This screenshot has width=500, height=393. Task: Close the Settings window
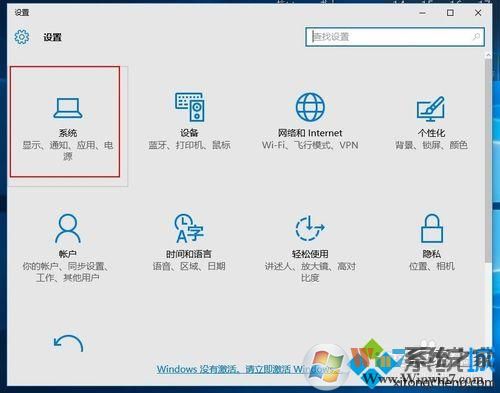point(478,13)
